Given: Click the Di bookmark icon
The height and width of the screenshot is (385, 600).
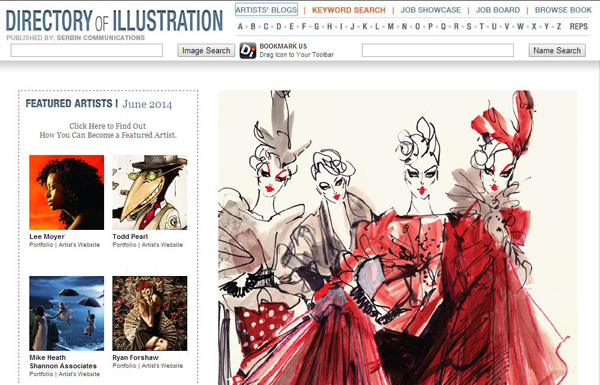Looking at the screenshot, I should coord(248,50).
